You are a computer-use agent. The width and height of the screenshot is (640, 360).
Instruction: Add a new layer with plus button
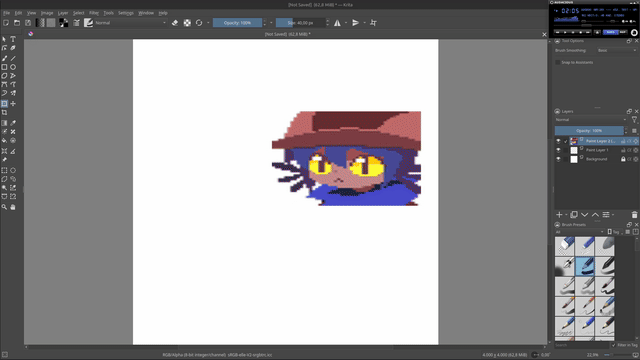559,215
